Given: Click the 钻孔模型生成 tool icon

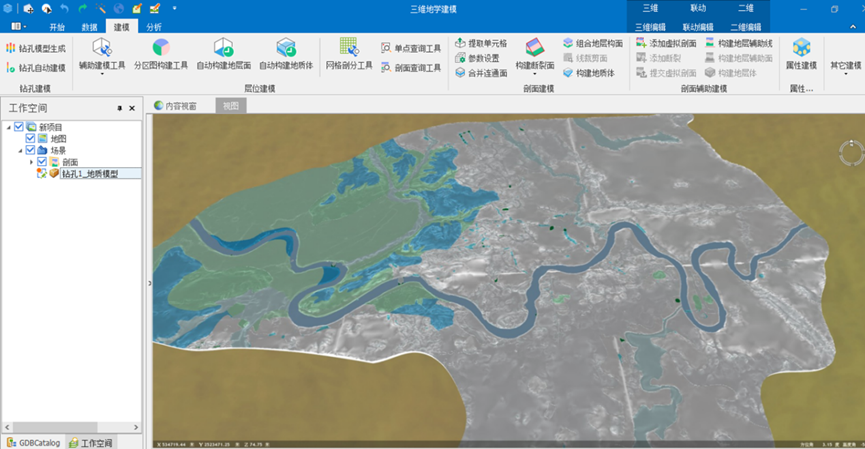Looking at the screenshot, I should 11,48.
